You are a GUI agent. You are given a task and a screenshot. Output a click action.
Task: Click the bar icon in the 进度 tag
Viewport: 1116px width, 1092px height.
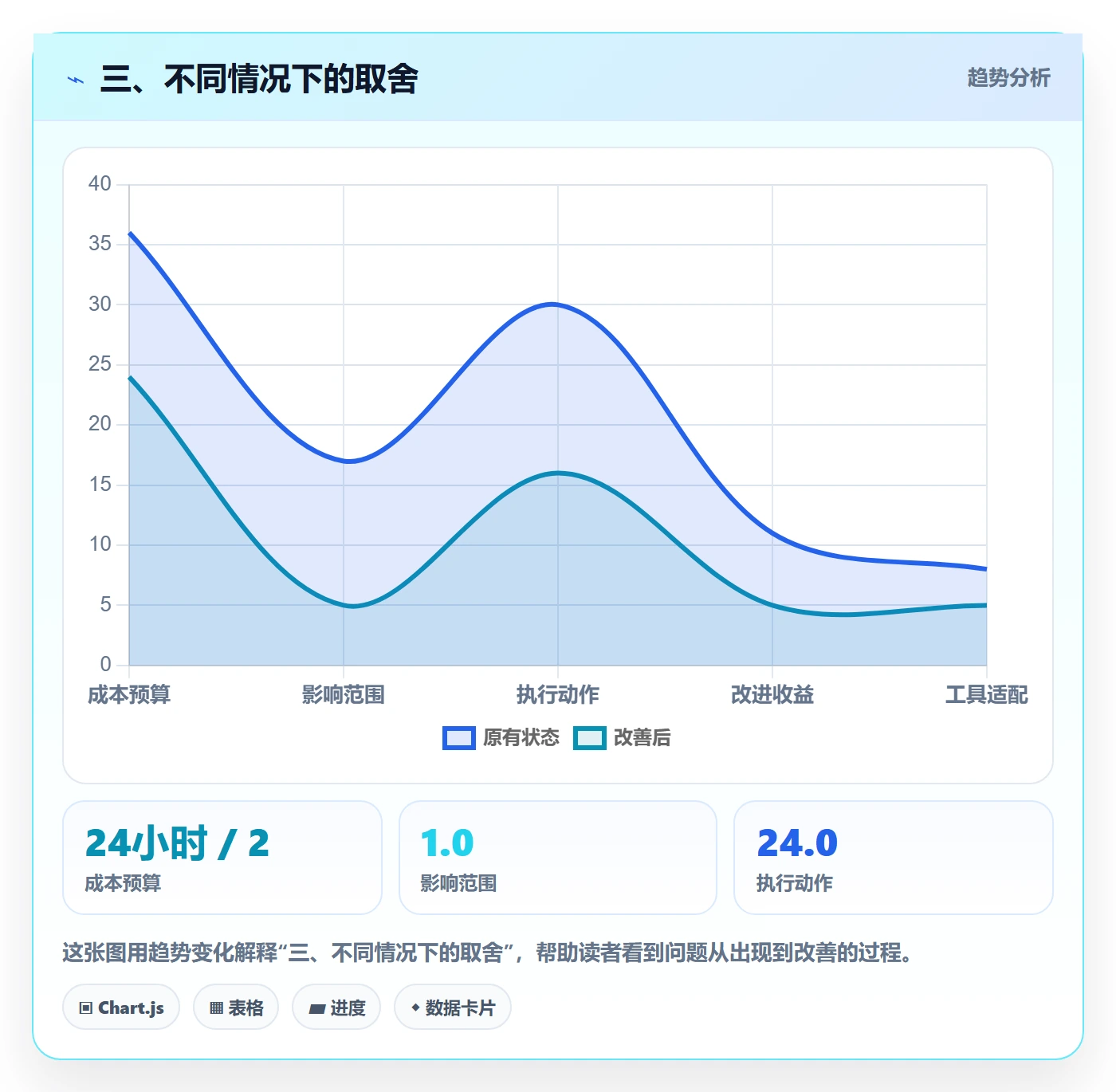(x=316, y=1009)
